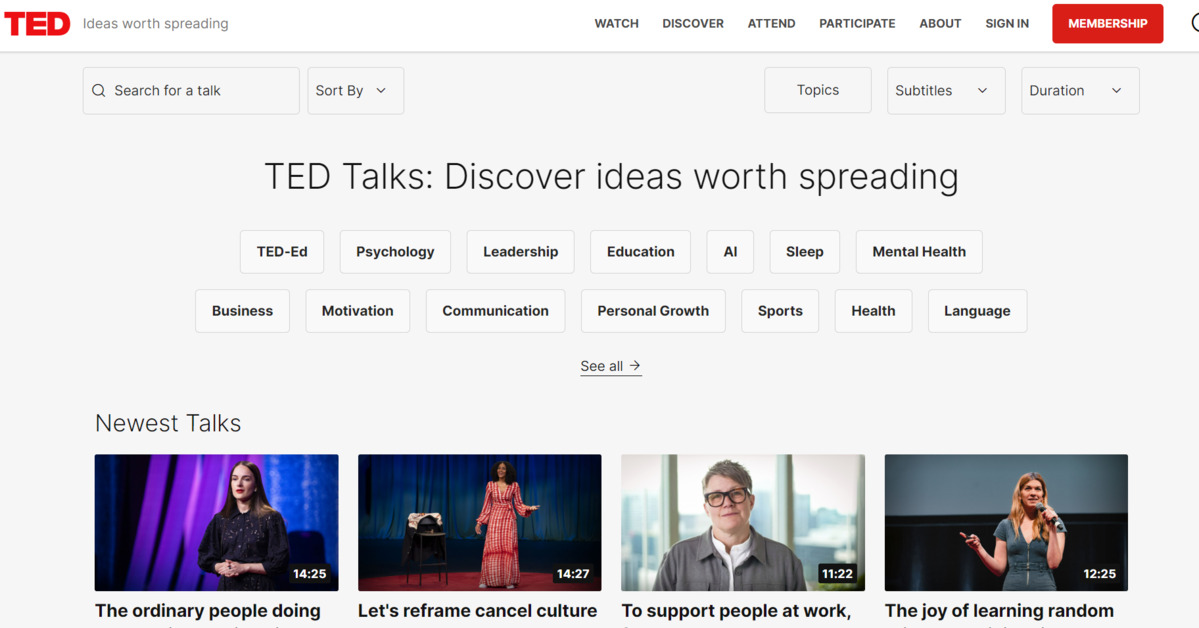Select the Education topic chip
This screenshot has height=628, width=1199.
click(x=641, y=252)
